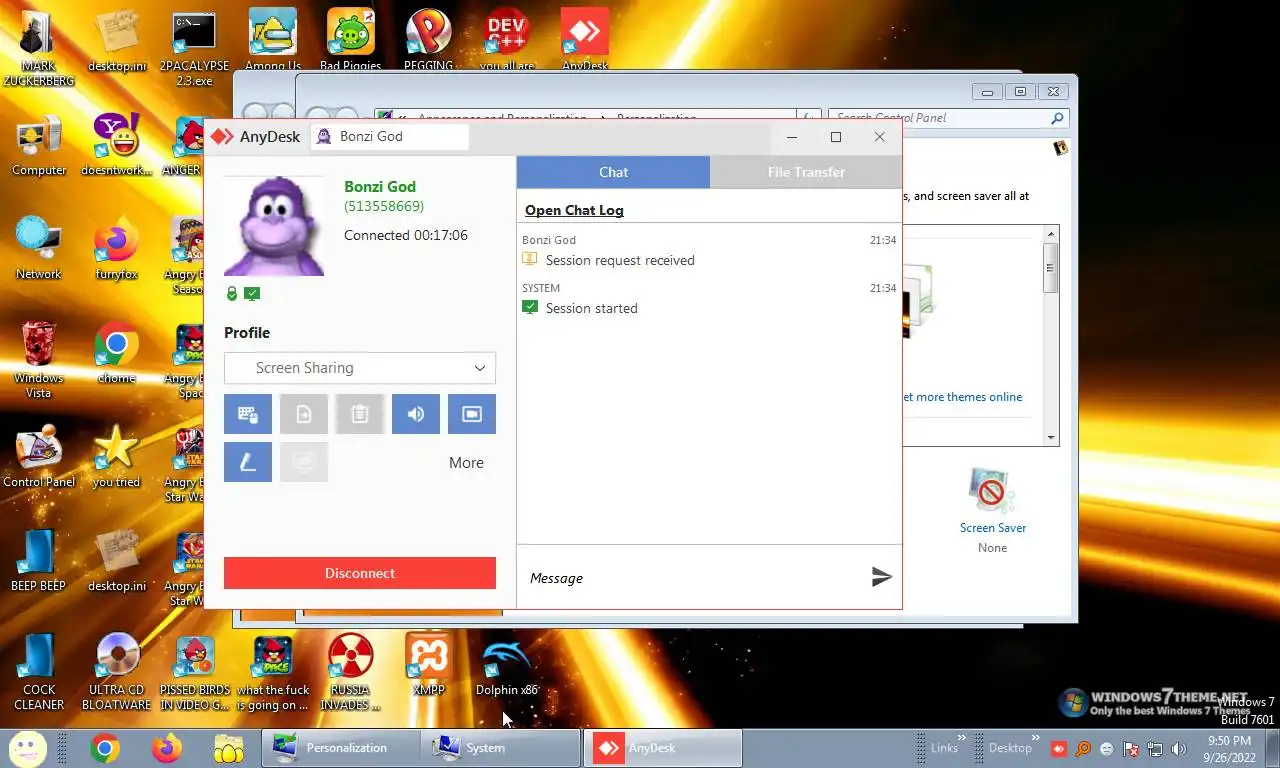This screenshot has height=768, width=1280.
Task: Expand More permissions in AnyDesk
Action: pyautogui.click(x=466, y=463)
